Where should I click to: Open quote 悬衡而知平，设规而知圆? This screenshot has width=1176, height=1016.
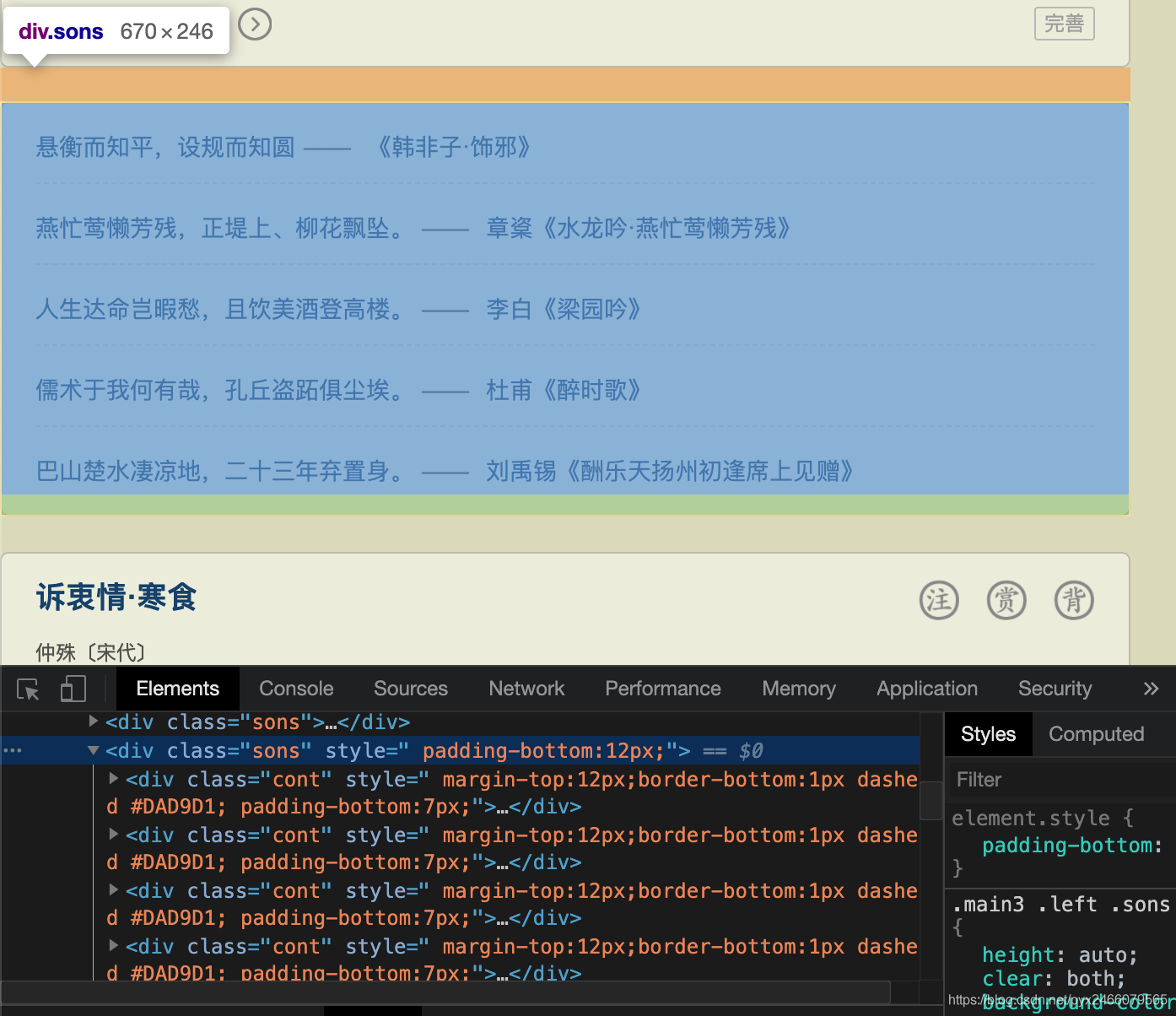click(165, 148)
